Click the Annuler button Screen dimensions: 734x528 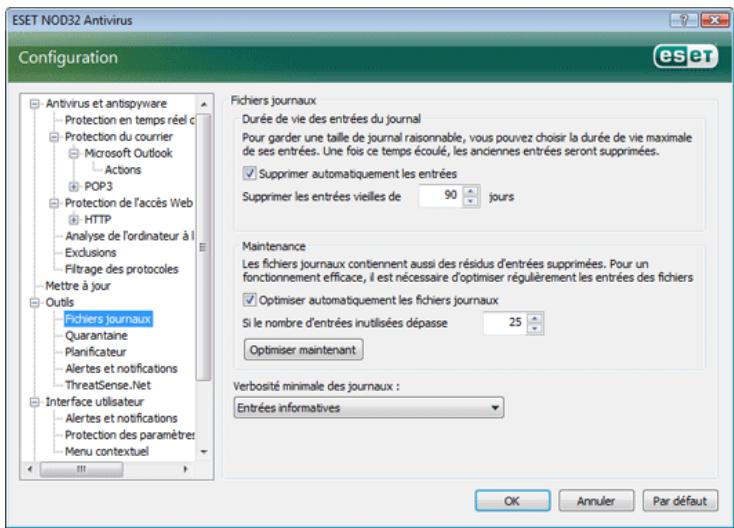[596, 501]
